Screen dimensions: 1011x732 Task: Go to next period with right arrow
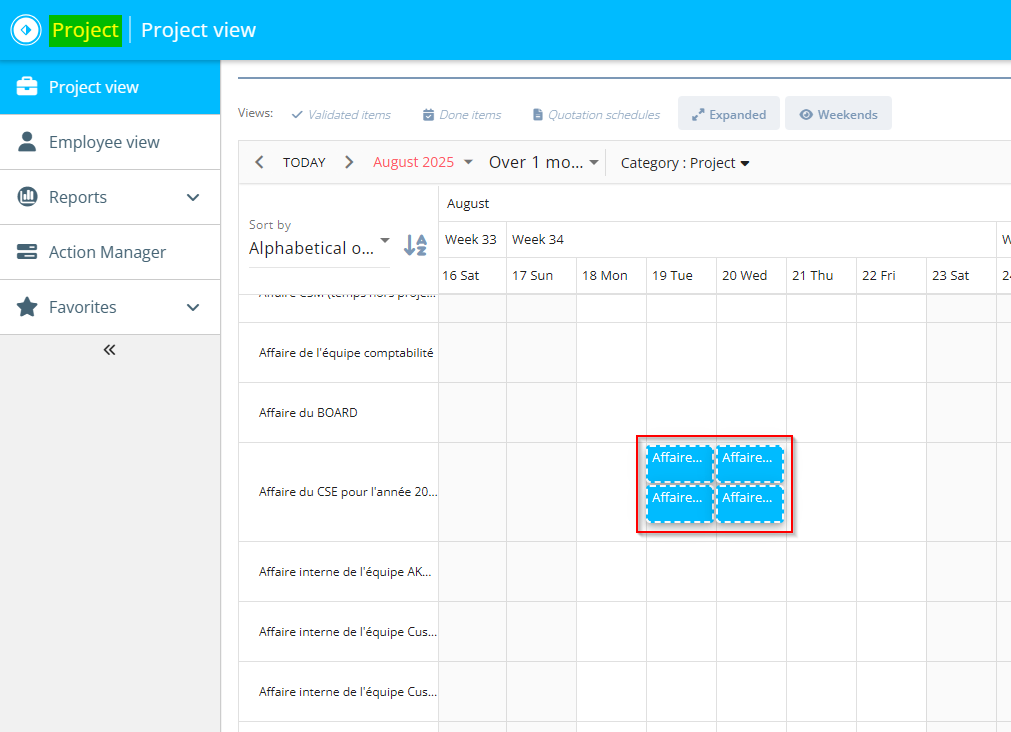point(349,162)
